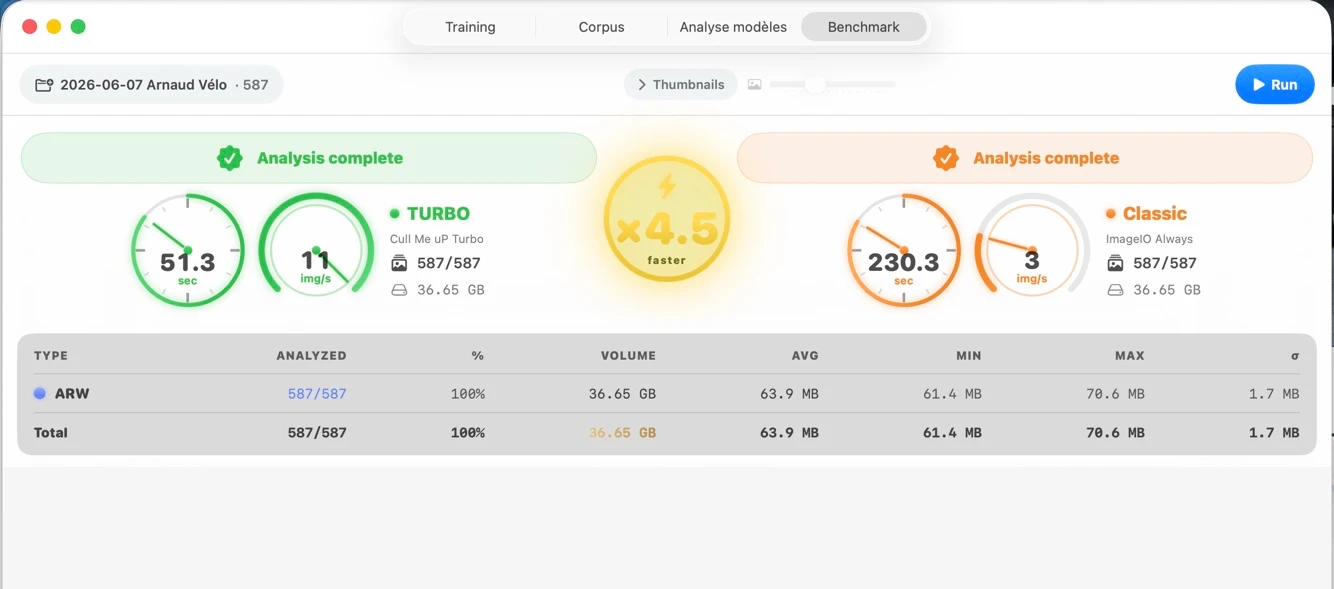
Task: Click the 230.3 sec Classic gauge
Action: (x=904, y=250)
